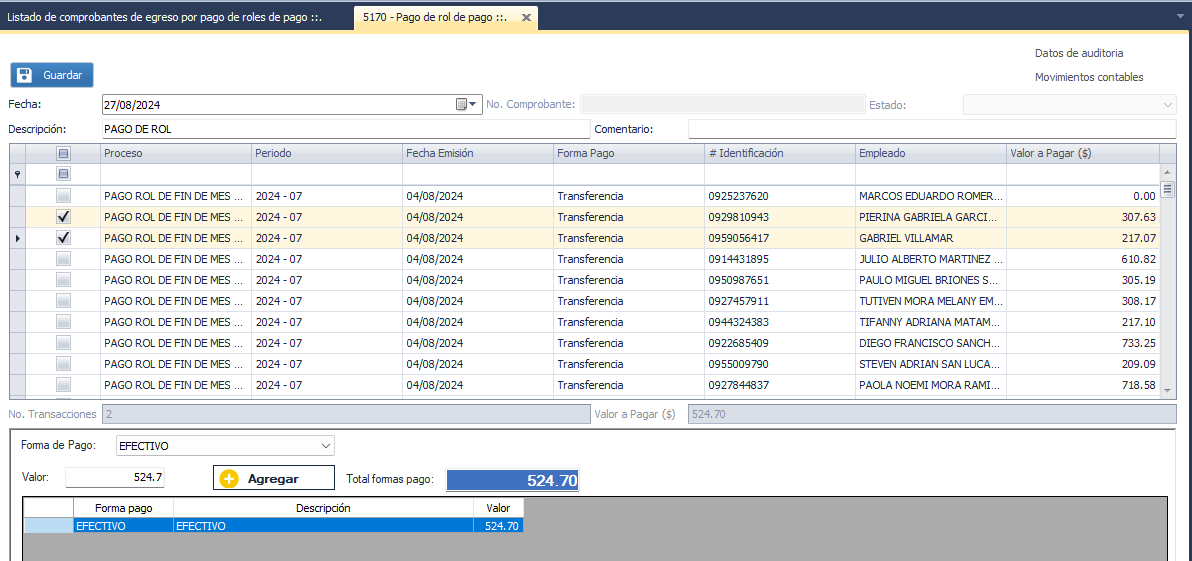This screenshot has width=1192, height=561.
Task: Open Datos de auditoria link
Action: (x=1078, y=53)
